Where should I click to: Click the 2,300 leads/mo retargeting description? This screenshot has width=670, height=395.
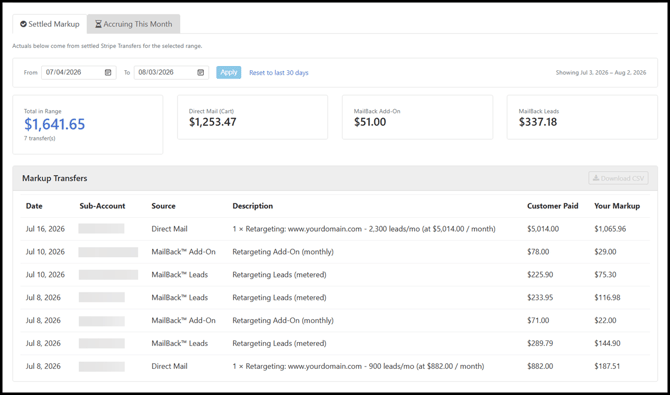tap(364, 229)
